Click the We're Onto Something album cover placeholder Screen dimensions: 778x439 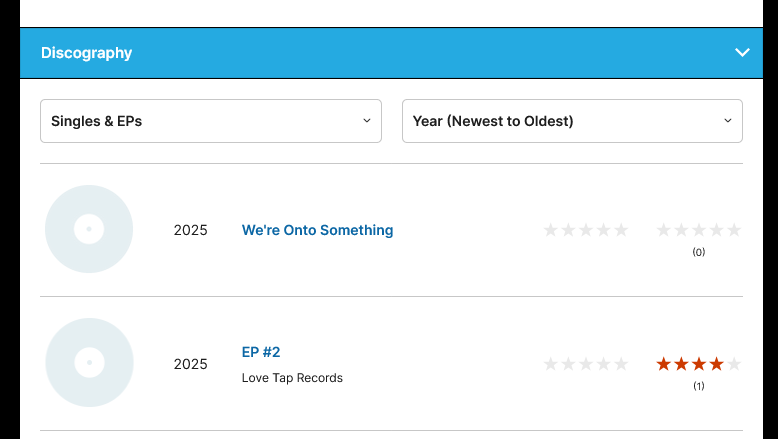[x=89, y=229]
